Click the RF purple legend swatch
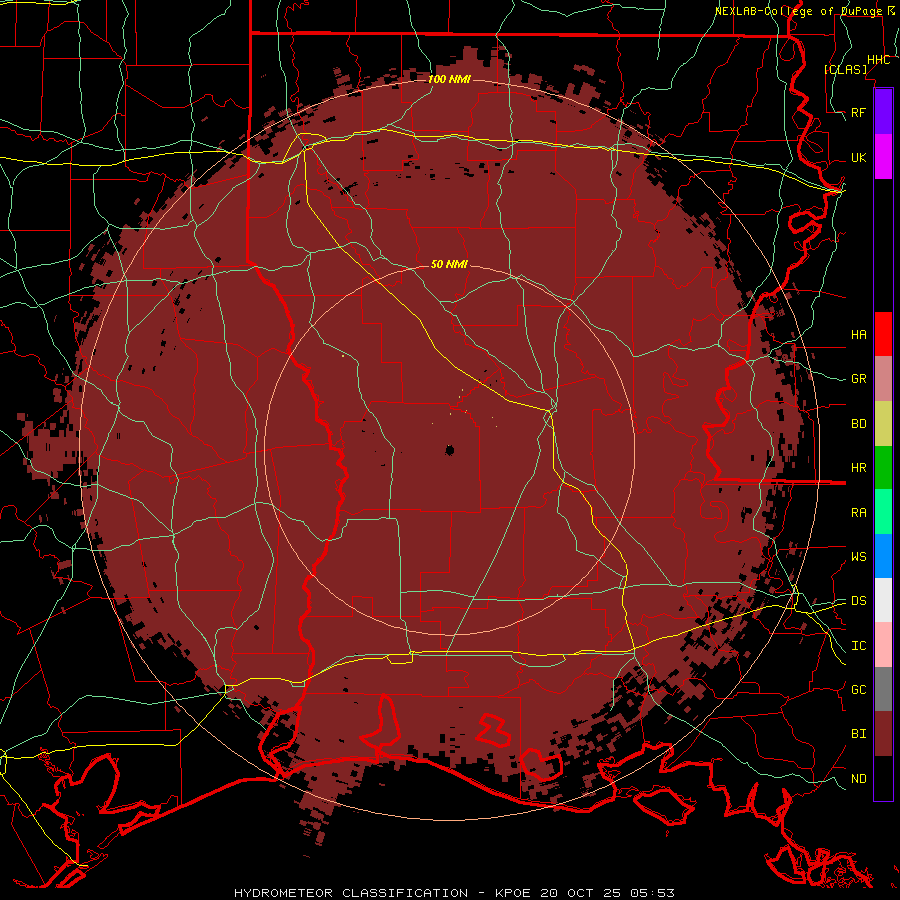 coord(883,112)
